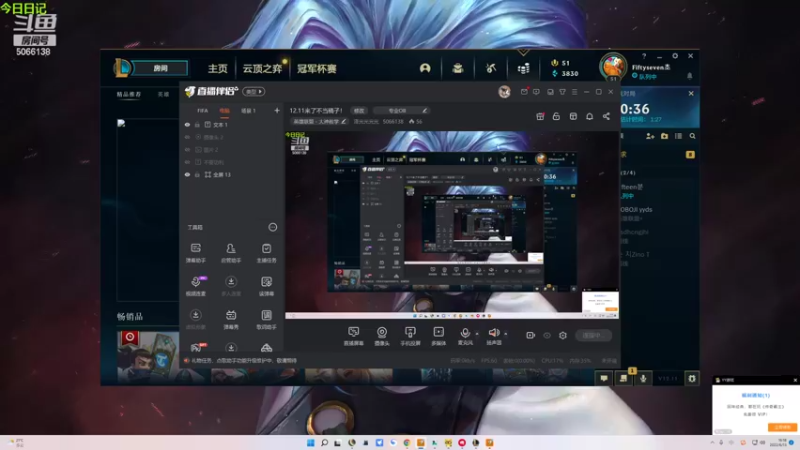Open the 弹幕助手 tool in the toolbox
The image size is (800, 450).
pyautogui.click(x=195, y=253)
